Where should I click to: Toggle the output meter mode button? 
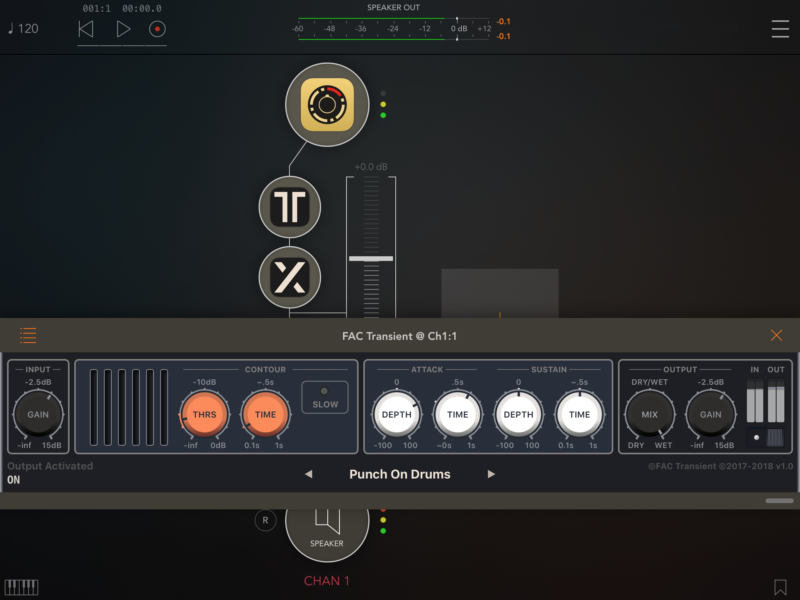pyautogui.click(x=775, y=437)
